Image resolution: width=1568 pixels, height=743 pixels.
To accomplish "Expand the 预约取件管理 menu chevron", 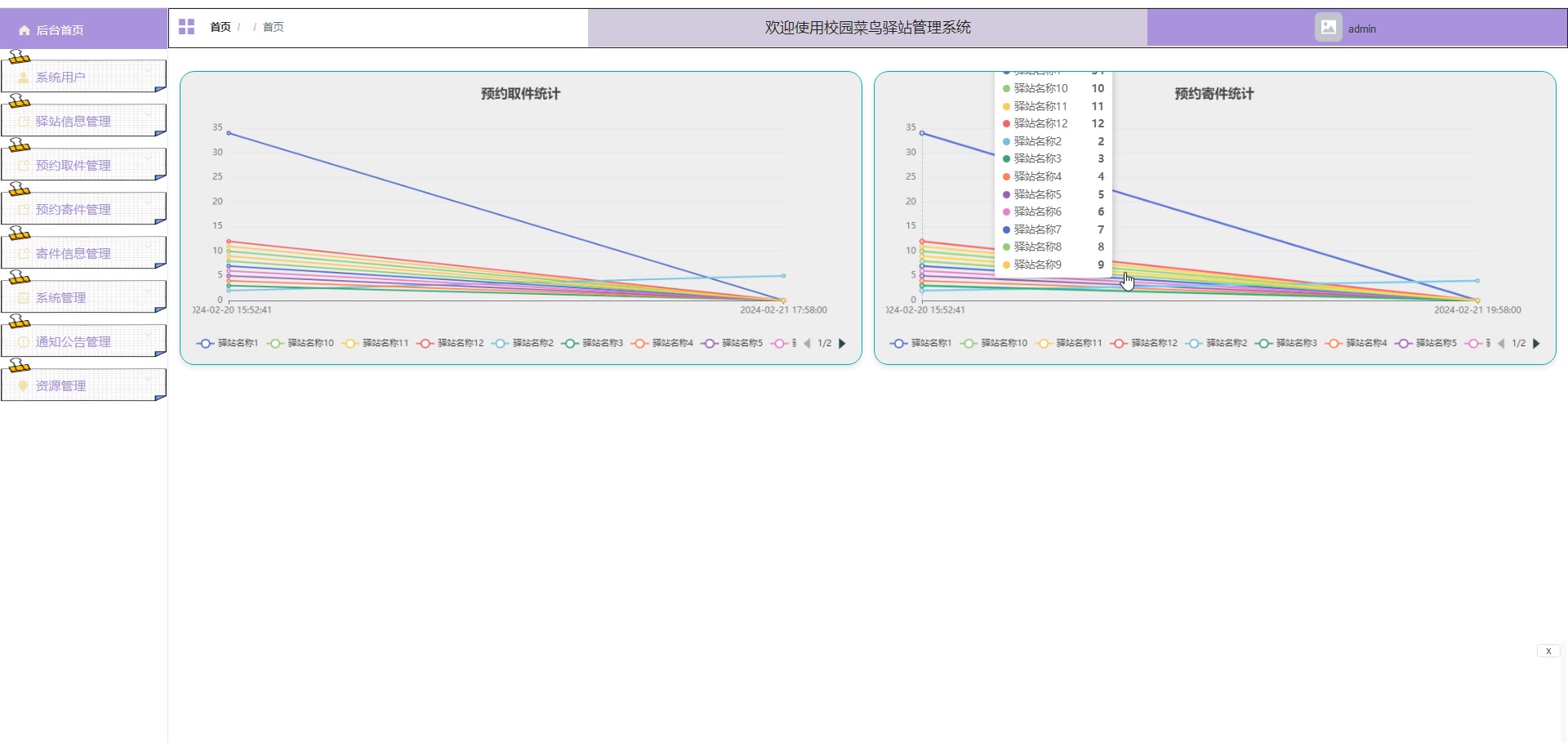I will (148, 158).
